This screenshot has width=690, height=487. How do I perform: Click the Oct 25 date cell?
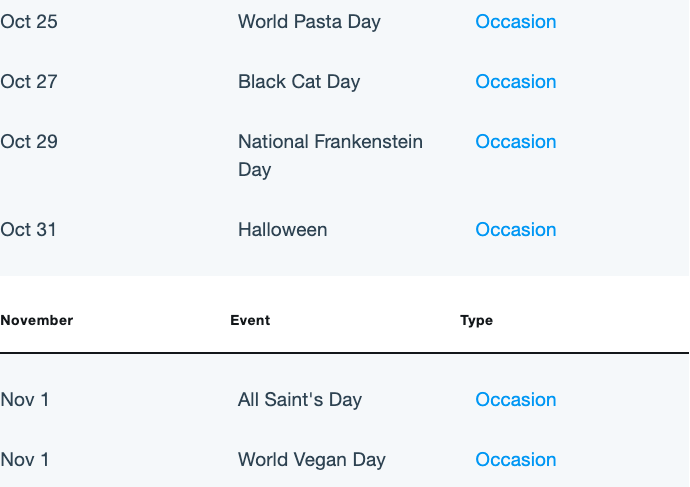(x=29, y=22)
